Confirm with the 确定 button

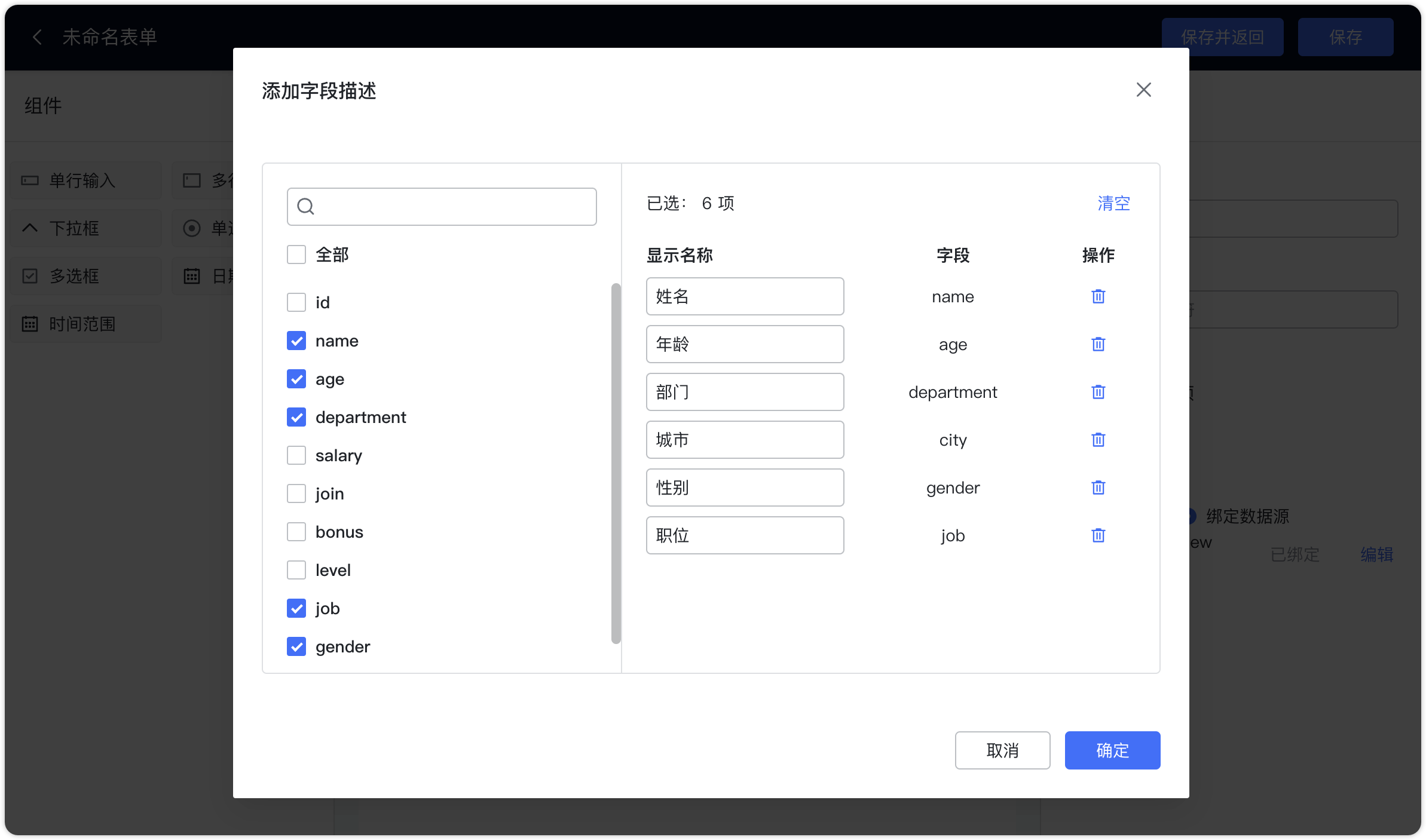(x=1112, y=750)
